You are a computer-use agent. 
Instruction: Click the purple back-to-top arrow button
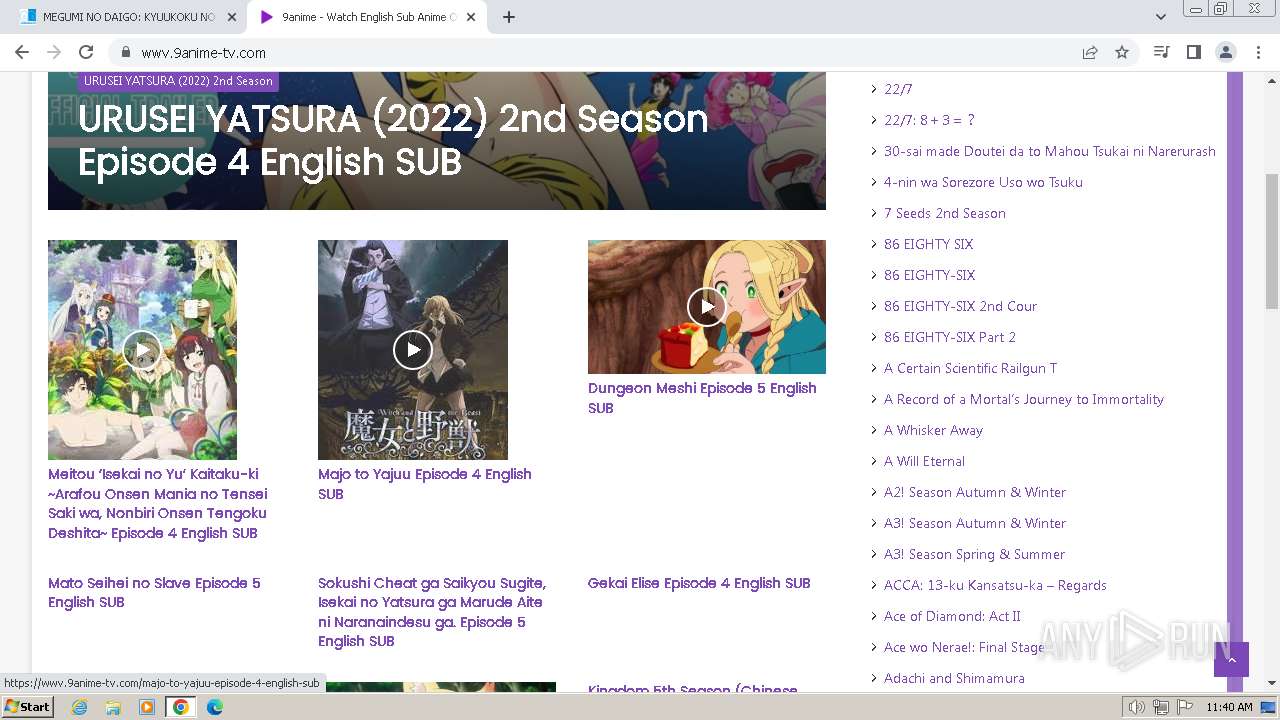tap(1231, 660)
